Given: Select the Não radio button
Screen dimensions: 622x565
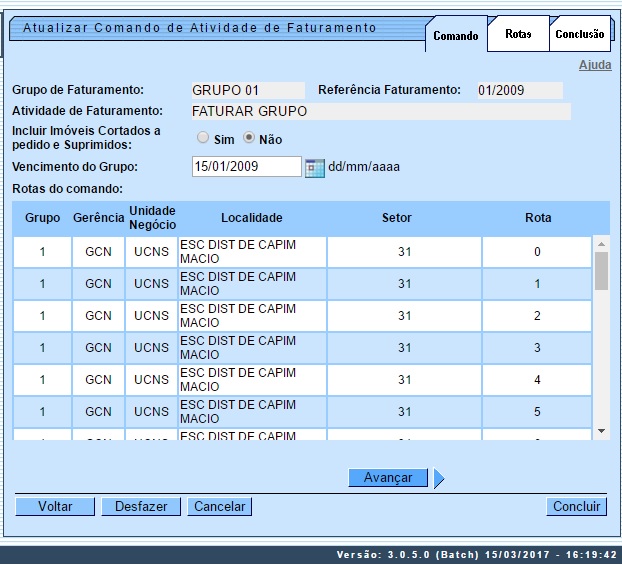Looking at the screenshot, I should 250,139.
